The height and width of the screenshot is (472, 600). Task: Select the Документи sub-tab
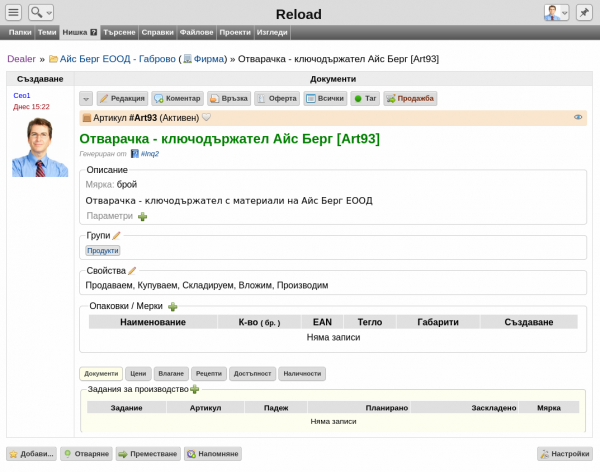tap(101, 374)
